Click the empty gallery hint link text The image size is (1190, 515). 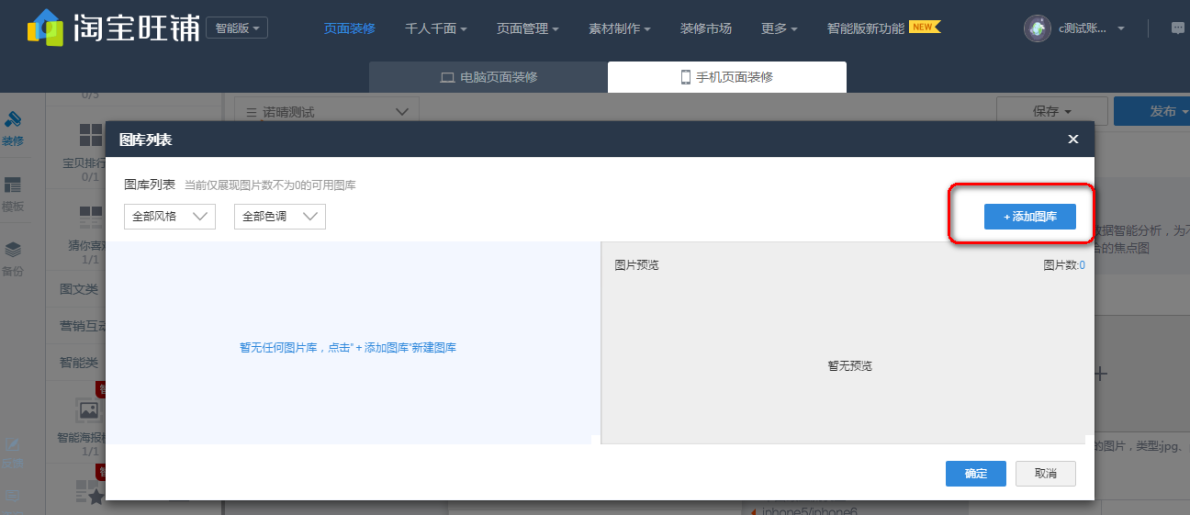[x=348, y=348]
